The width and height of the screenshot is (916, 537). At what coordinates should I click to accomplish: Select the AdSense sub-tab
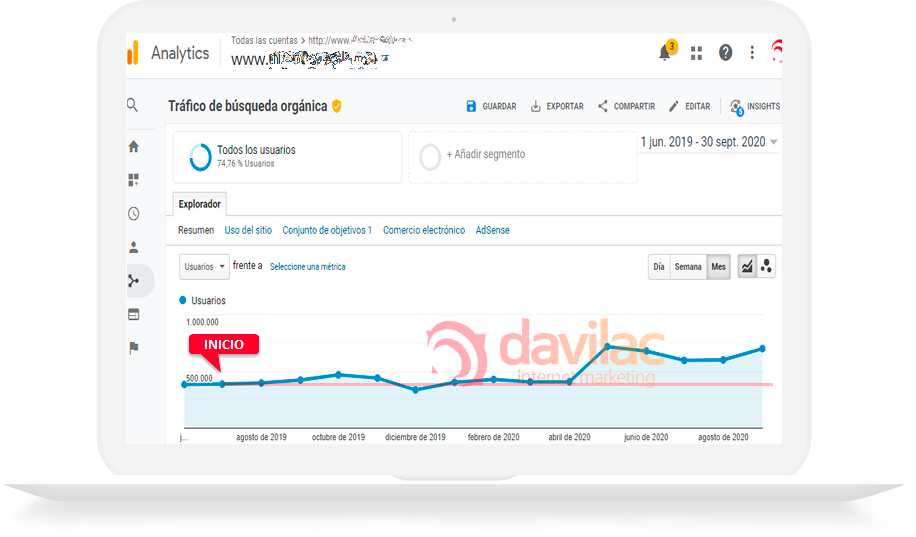pos(492,230)
